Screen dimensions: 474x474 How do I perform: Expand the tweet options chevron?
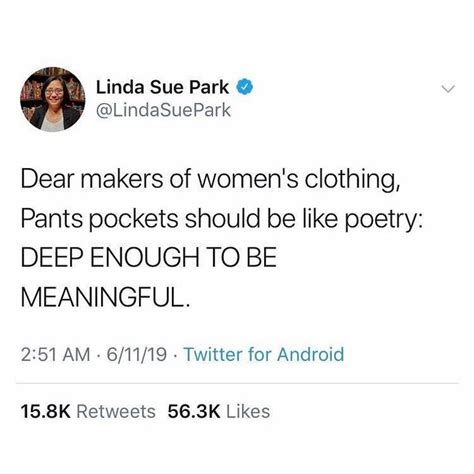pos(447,89)
